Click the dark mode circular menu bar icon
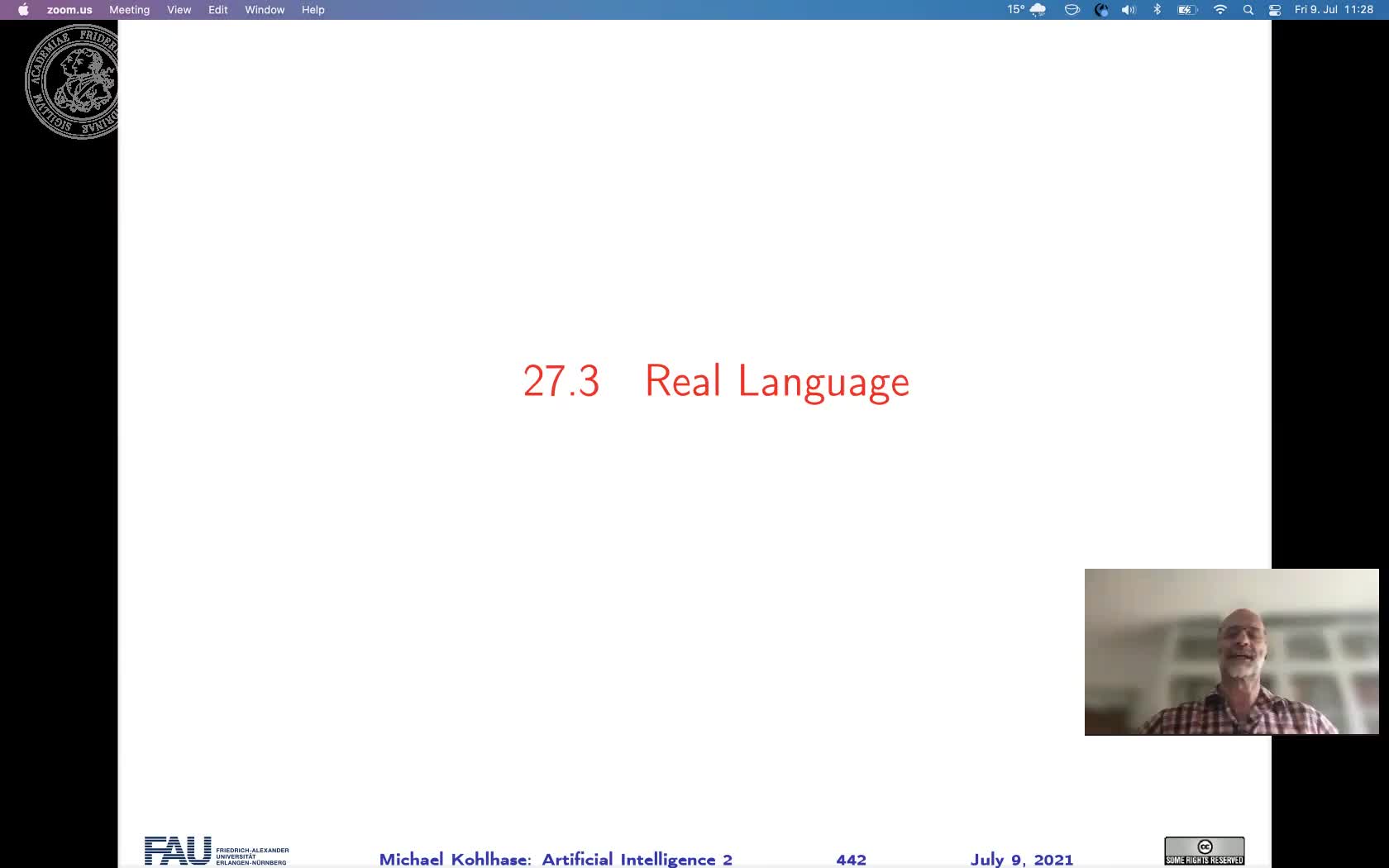The width and height of the screenshot is (1389, 868). coord(1102,10)
